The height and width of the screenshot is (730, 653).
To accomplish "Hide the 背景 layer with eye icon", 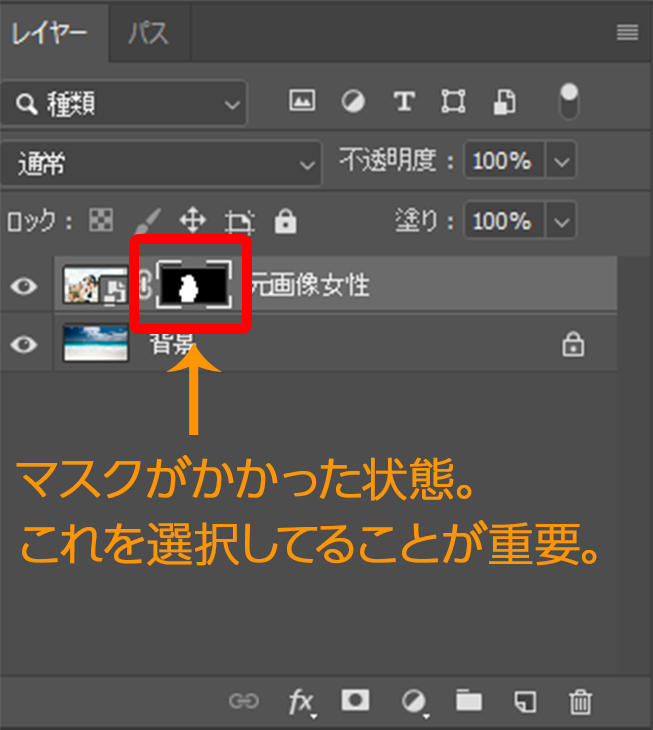I will click(24, 345).
